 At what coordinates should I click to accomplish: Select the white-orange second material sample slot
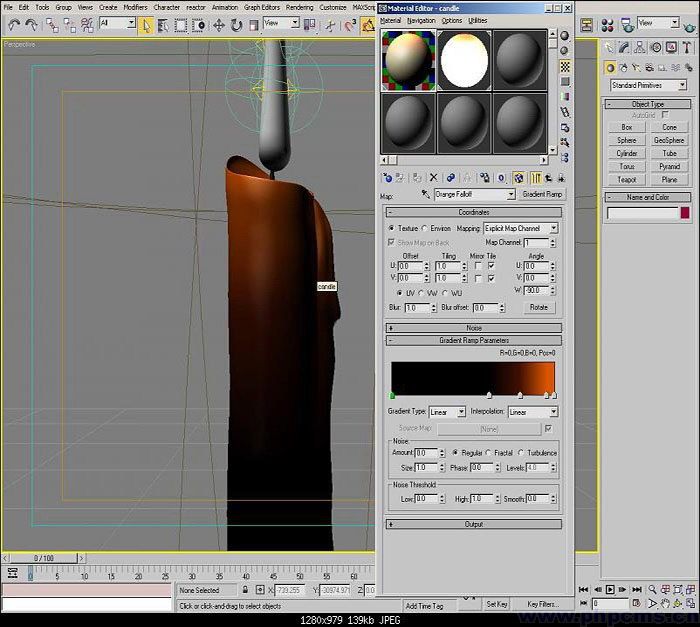point(464,60)
